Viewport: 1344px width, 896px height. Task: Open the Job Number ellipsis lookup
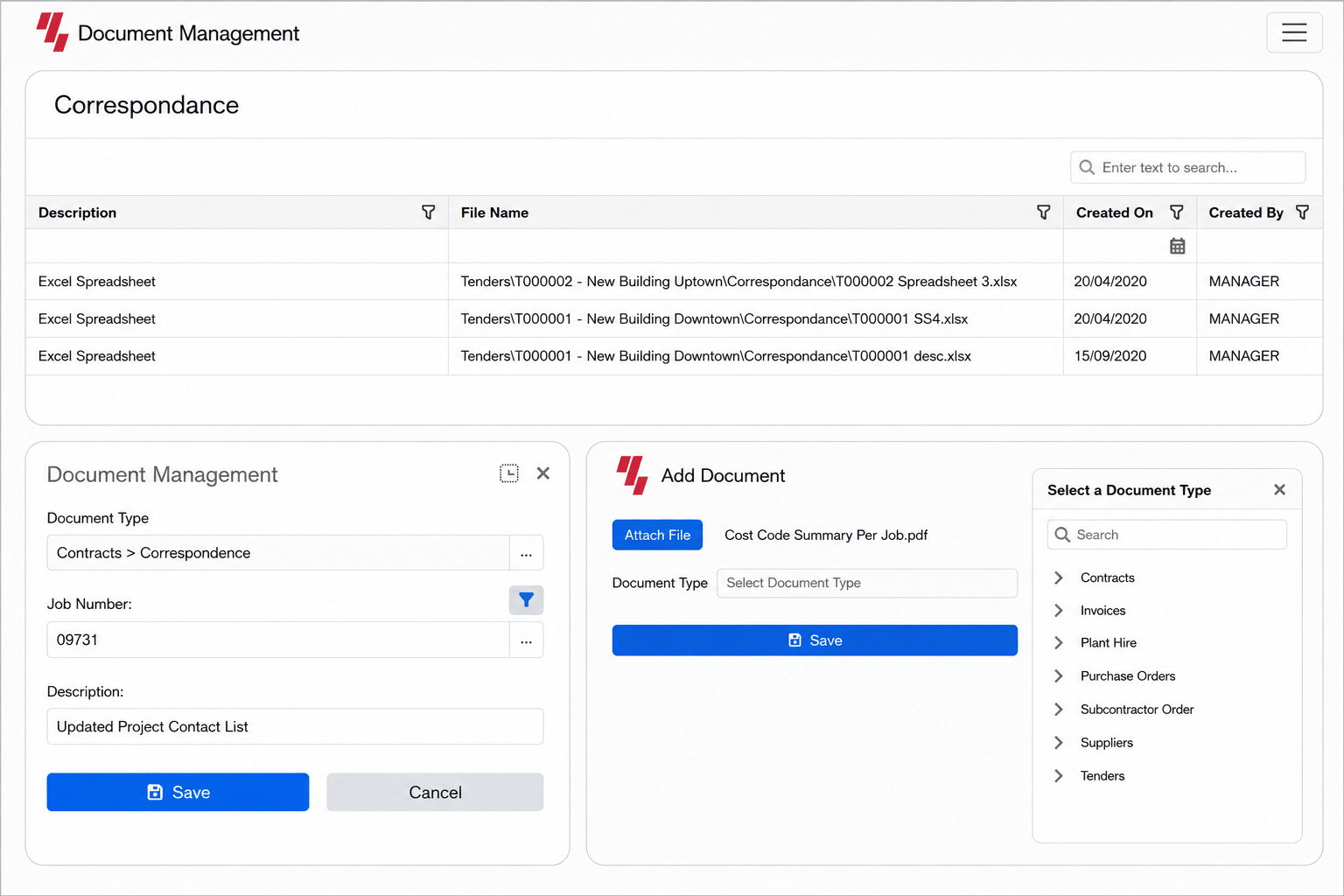tap(526, 640)
